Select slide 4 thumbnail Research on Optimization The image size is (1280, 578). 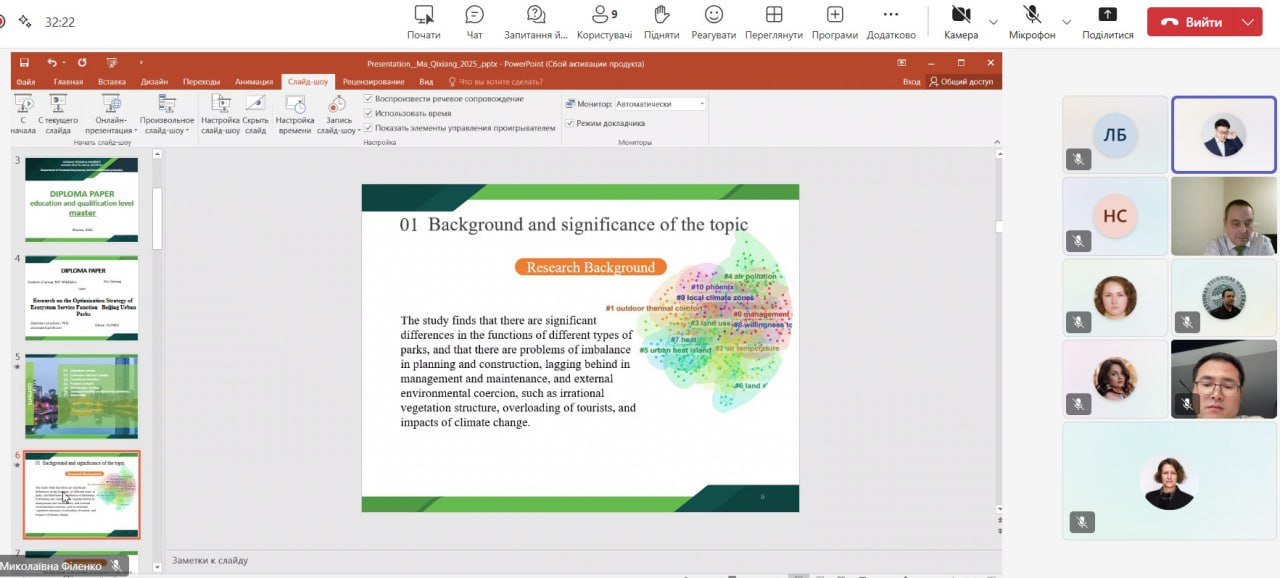(81, 298)
